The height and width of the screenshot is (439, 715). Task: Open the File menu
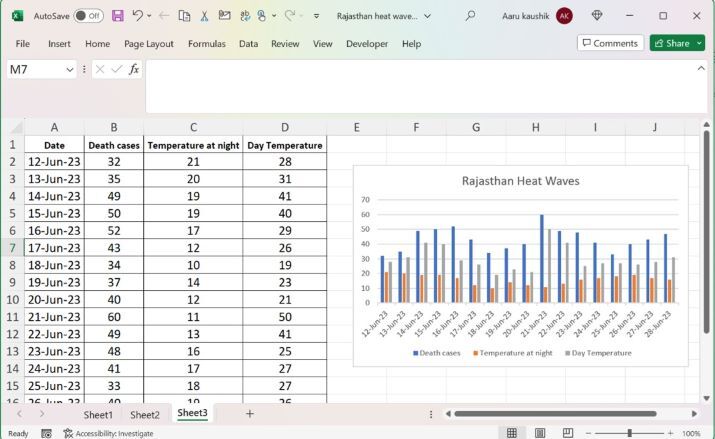click(x=22, y=44)
